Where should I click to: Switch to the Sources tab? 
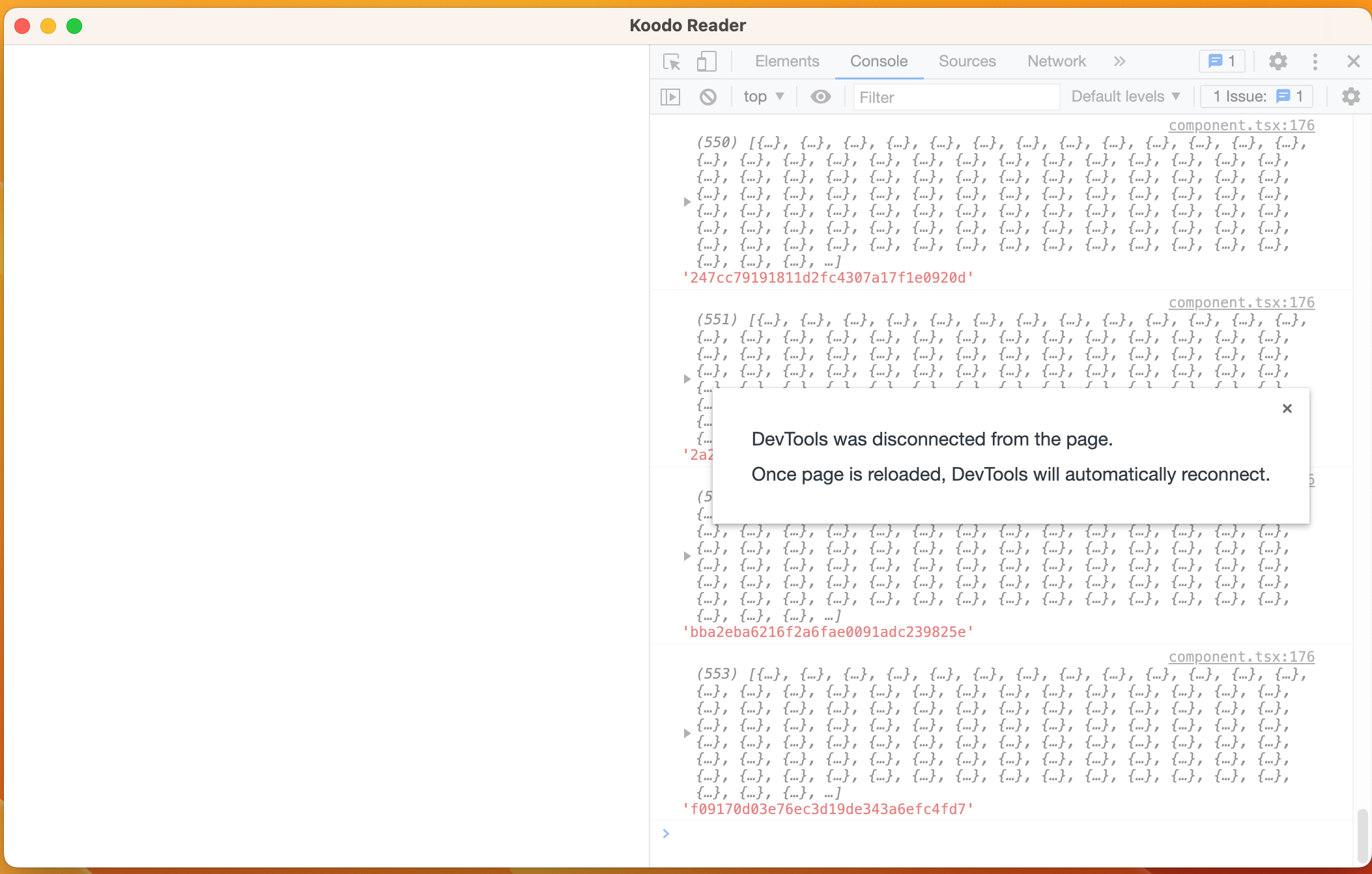click(967, 61)
